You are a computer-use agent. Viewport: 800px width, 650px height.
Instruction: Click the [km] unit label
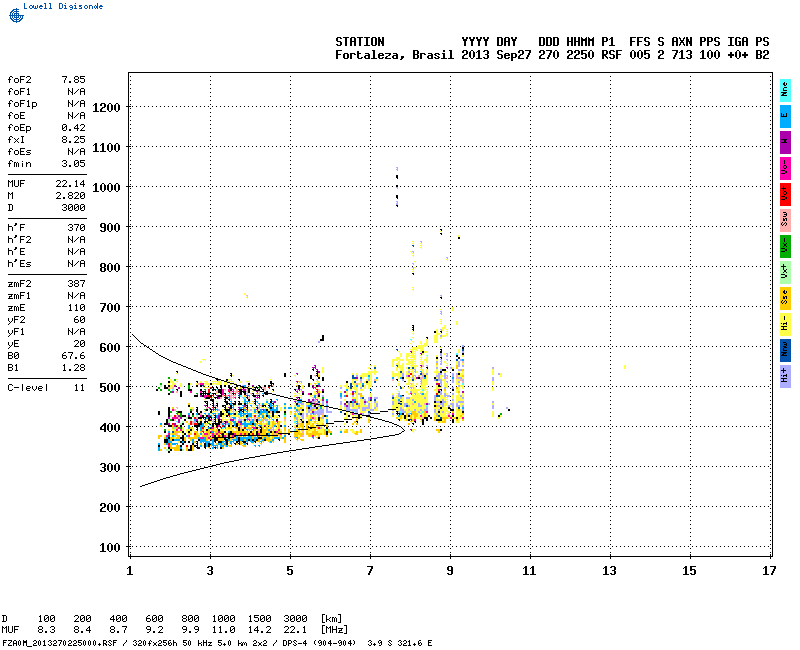(x=331, y=619)
